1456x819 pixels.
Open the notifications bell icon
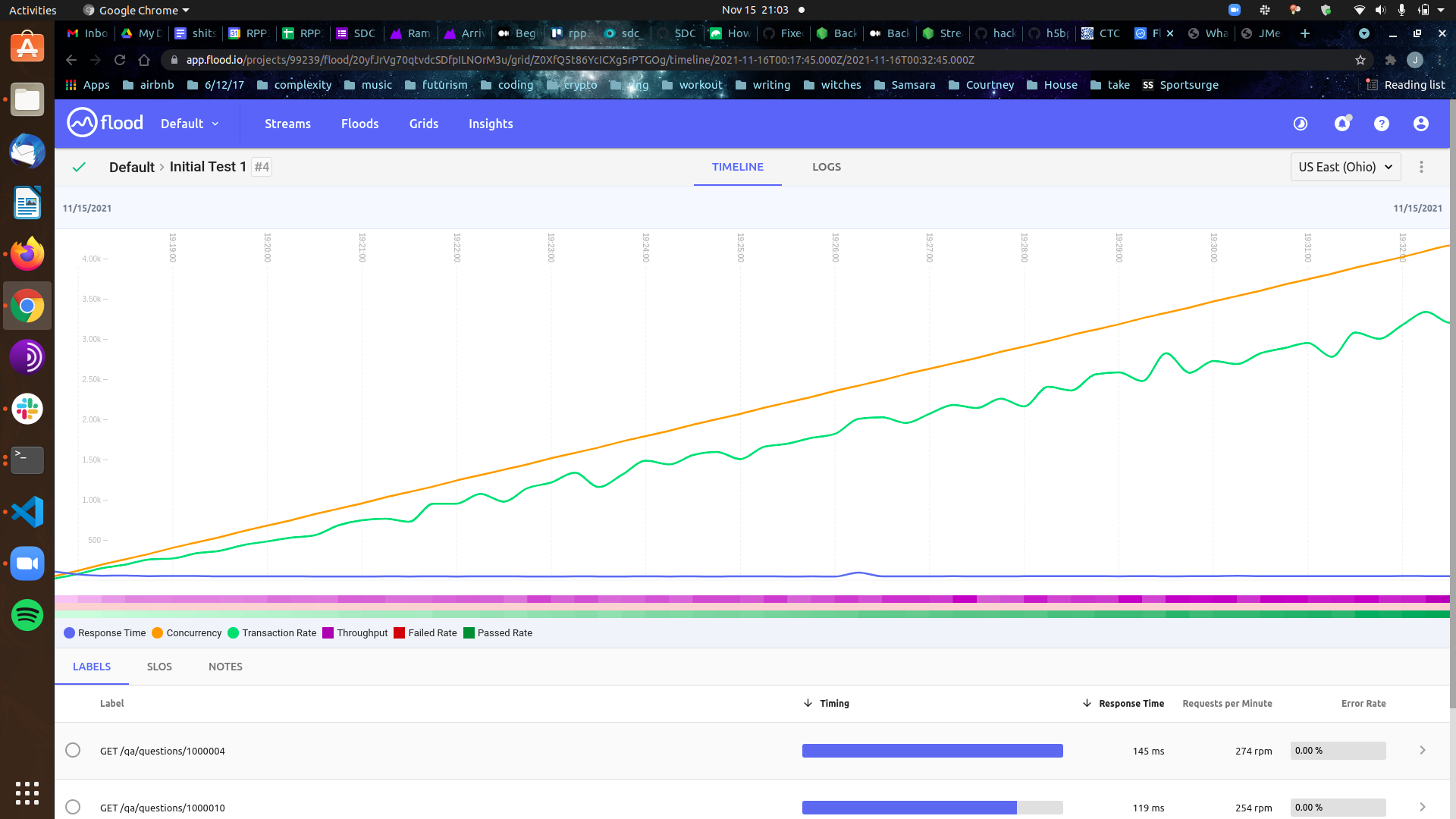[x=1342, y=123]
